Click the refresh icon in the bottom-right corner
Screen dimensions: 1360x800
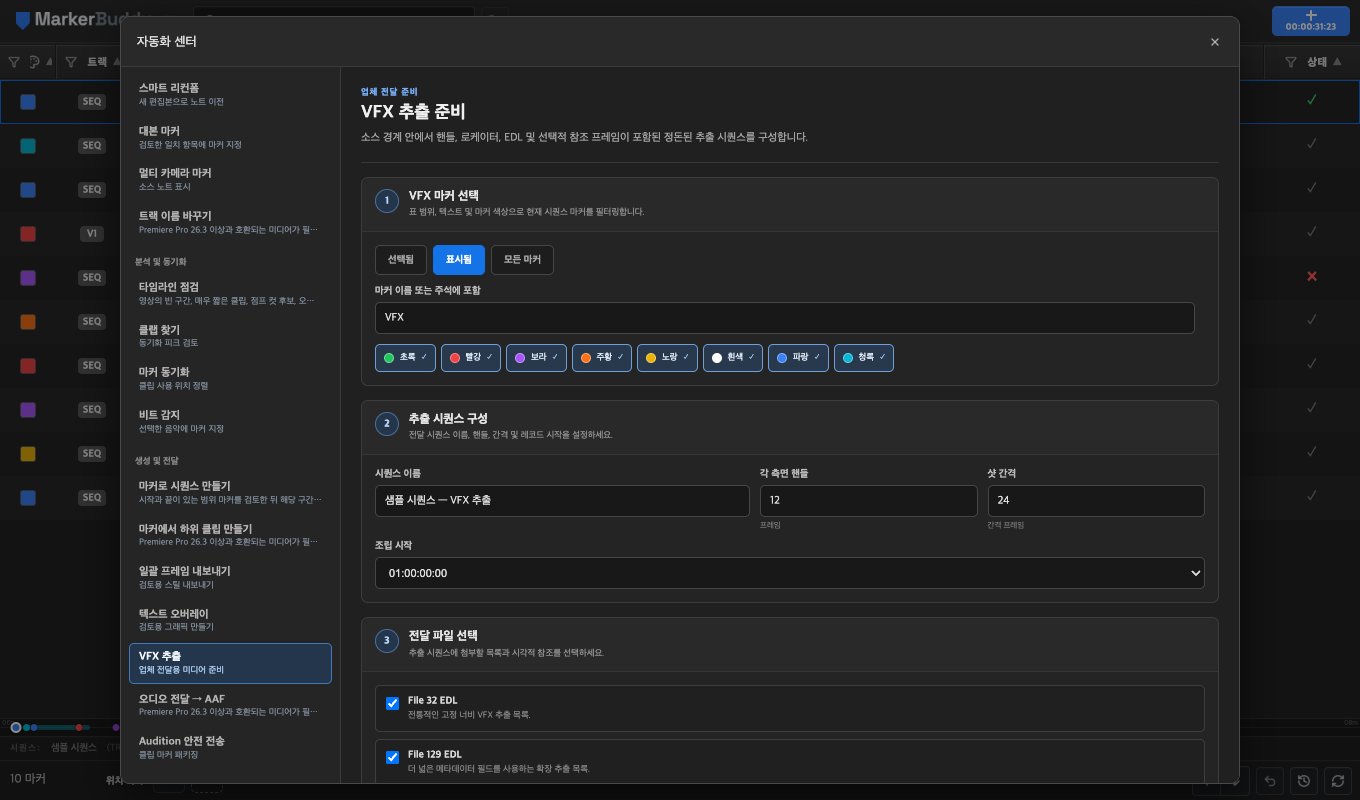coord(1338,780)
